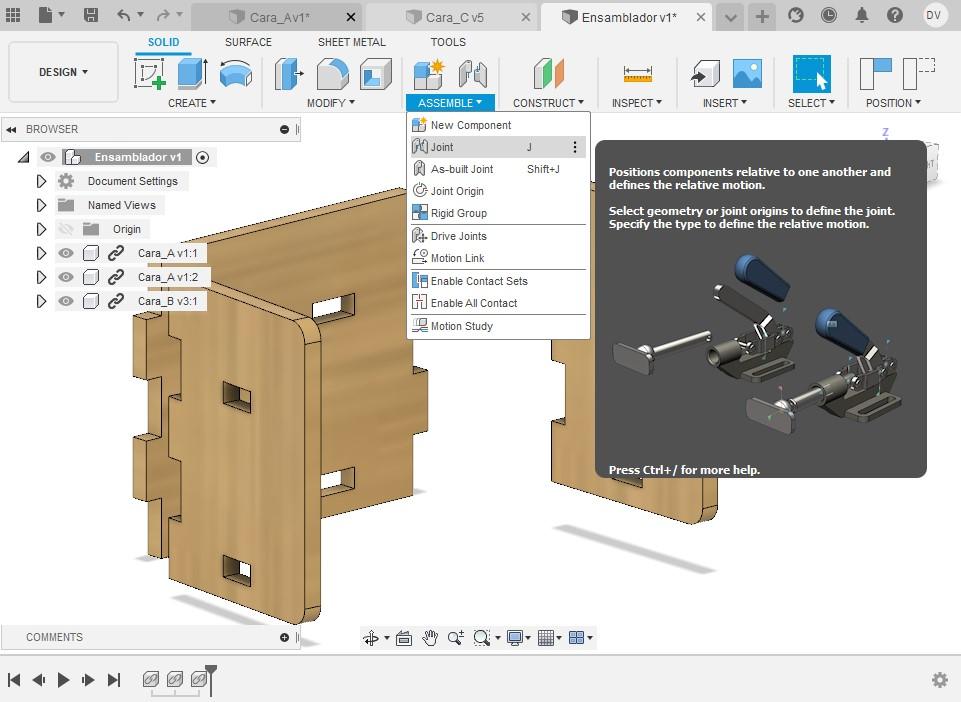Toggle visibility of Ensamblador v1 root

47,158
